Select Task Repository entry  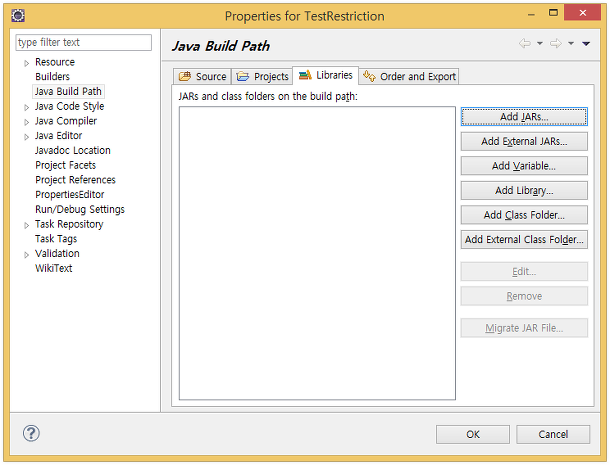point(69,224)
